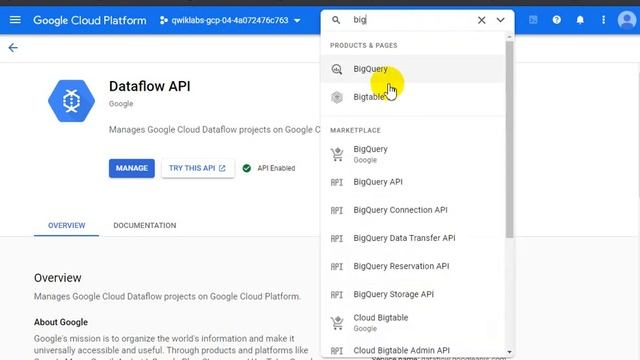Click the Bigtable product icon

tap(337, 97)
